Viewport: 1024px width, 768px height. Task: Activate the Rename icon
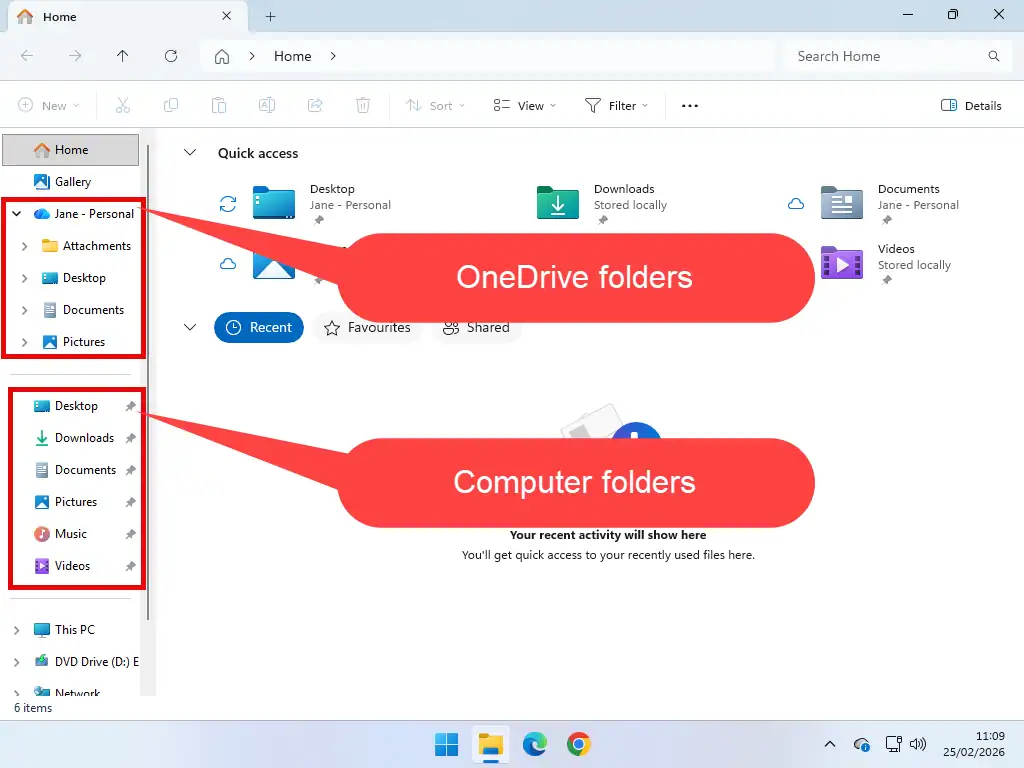(x=267, y=105)
